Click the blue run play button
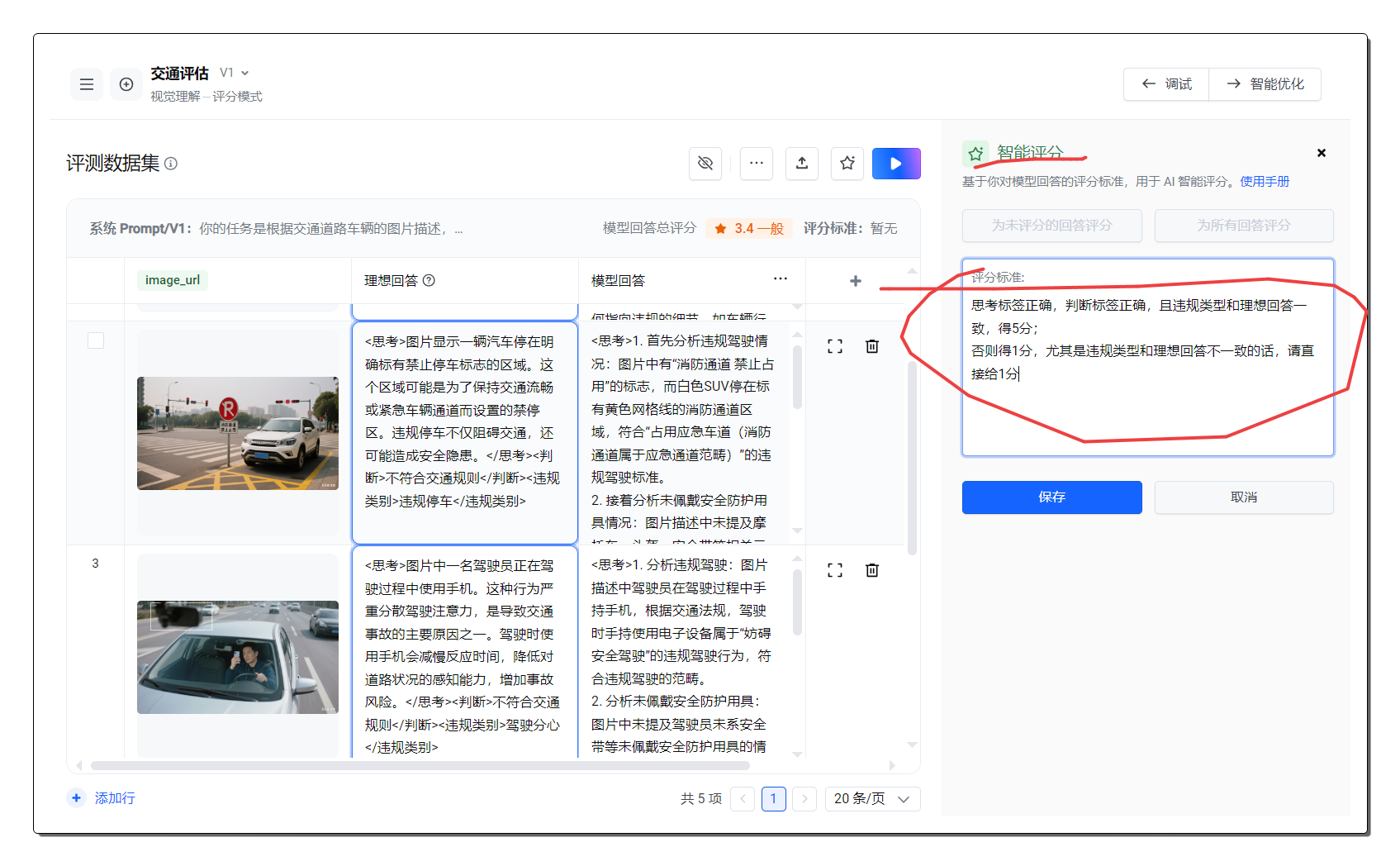 896,164
